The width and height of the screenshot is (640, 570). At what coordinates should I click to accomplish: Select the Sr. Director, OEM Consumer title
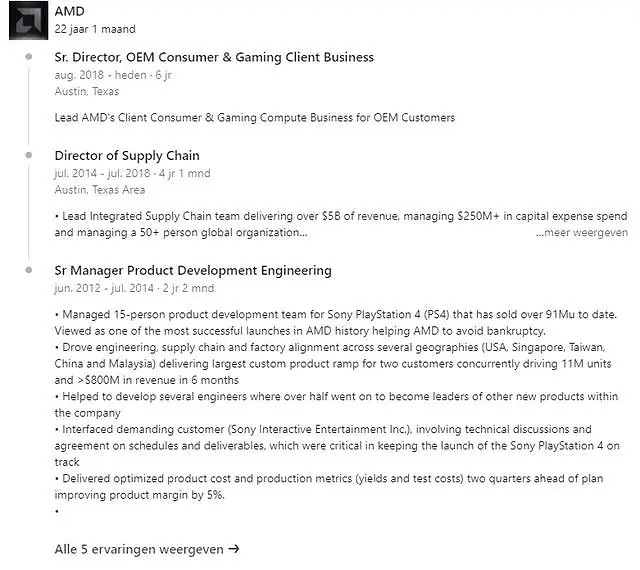tap(214, 57)
